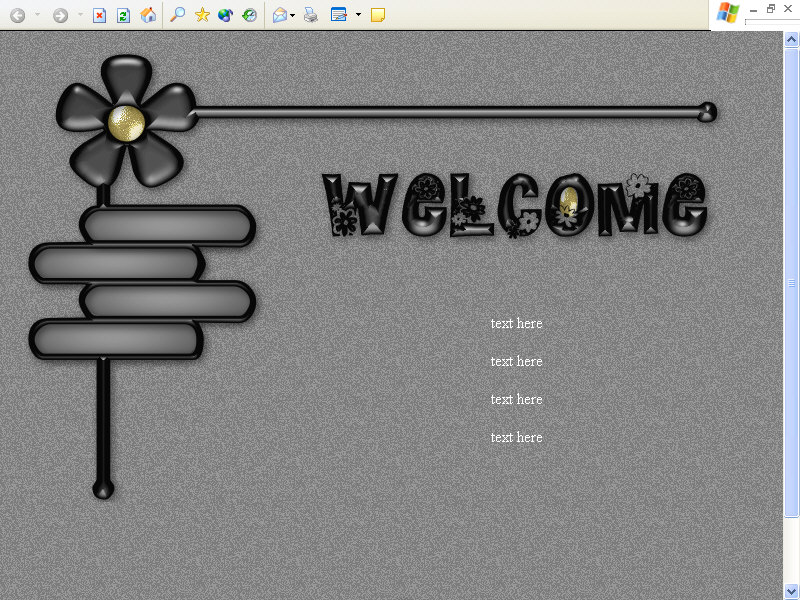Click the WELCOME header graphic
800x600 pixels.
[x=515, y=205]
